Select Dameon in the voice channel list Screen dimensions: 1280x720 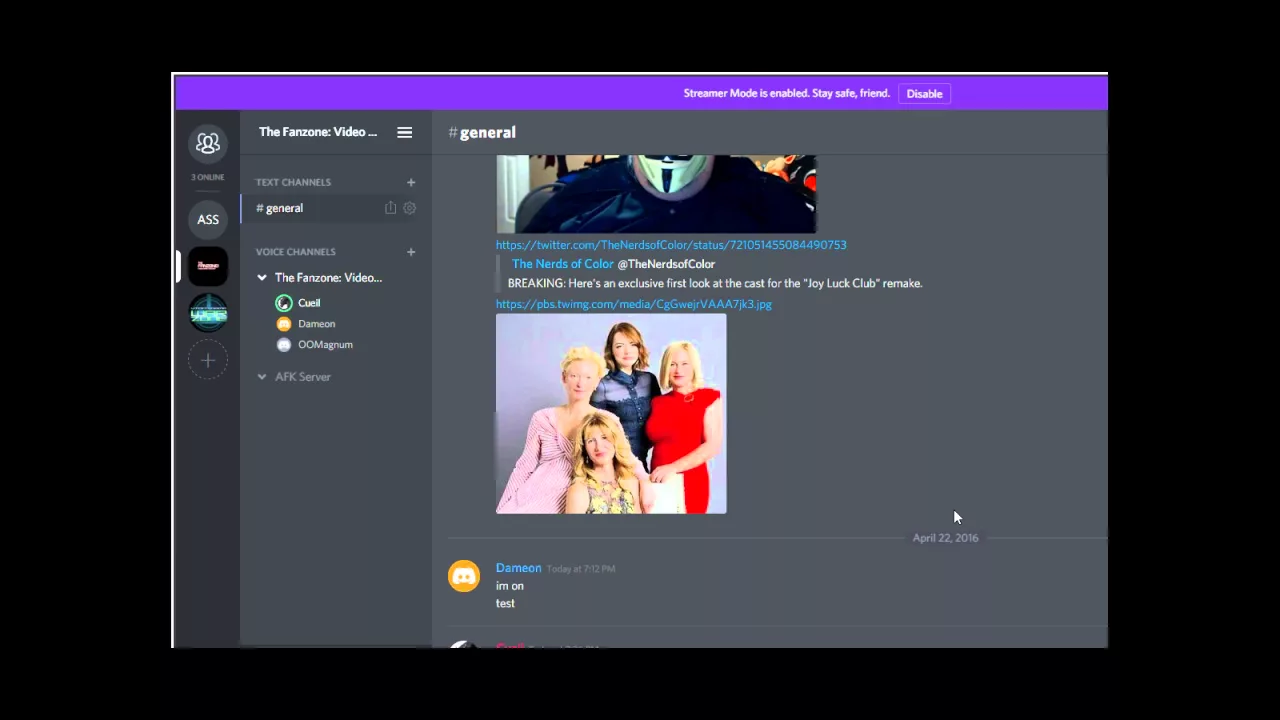click(x=316, y=324)
